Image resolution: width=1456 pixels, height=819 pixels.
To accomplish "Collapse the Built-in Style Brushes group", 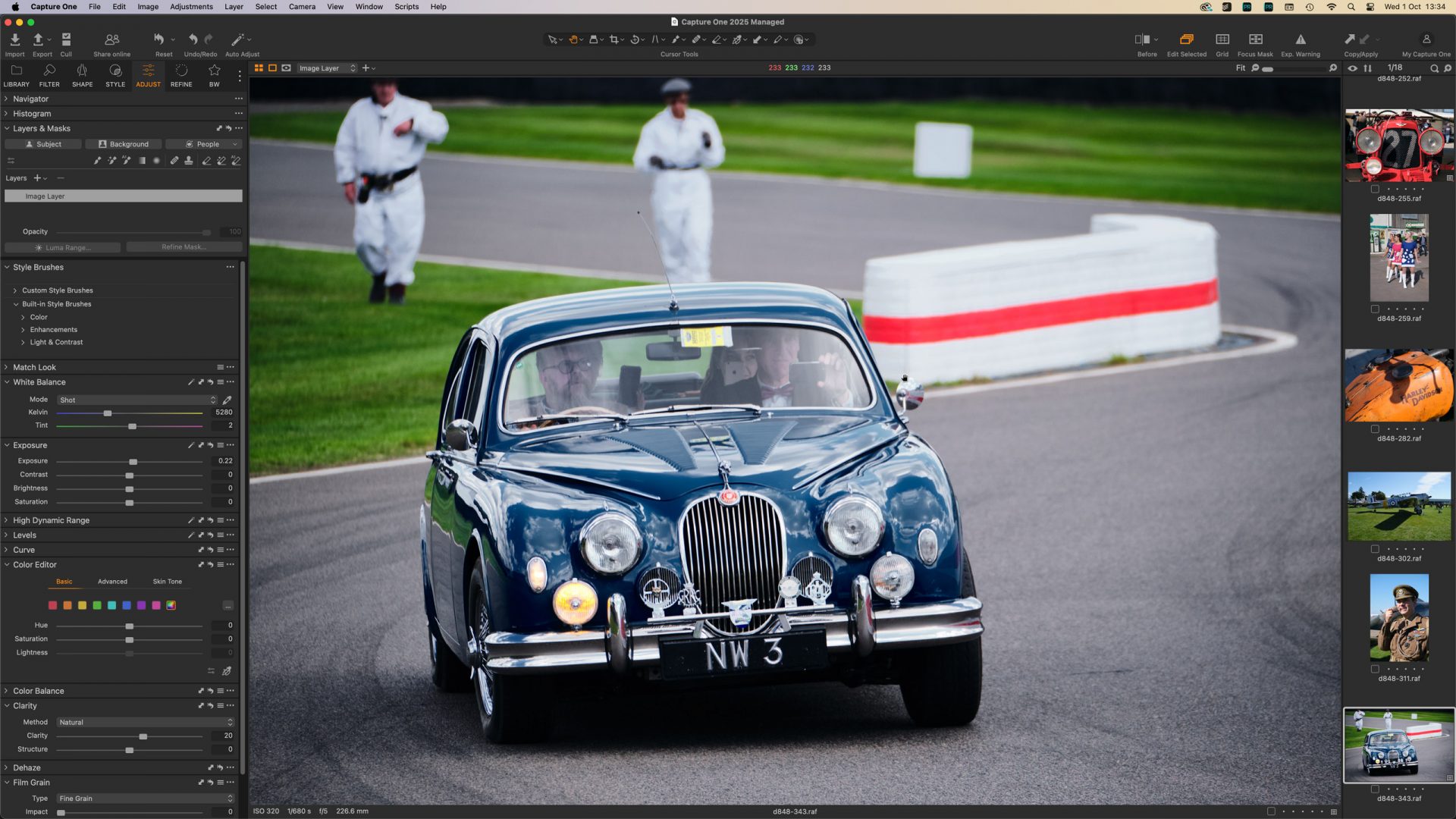I will point(17,304).
